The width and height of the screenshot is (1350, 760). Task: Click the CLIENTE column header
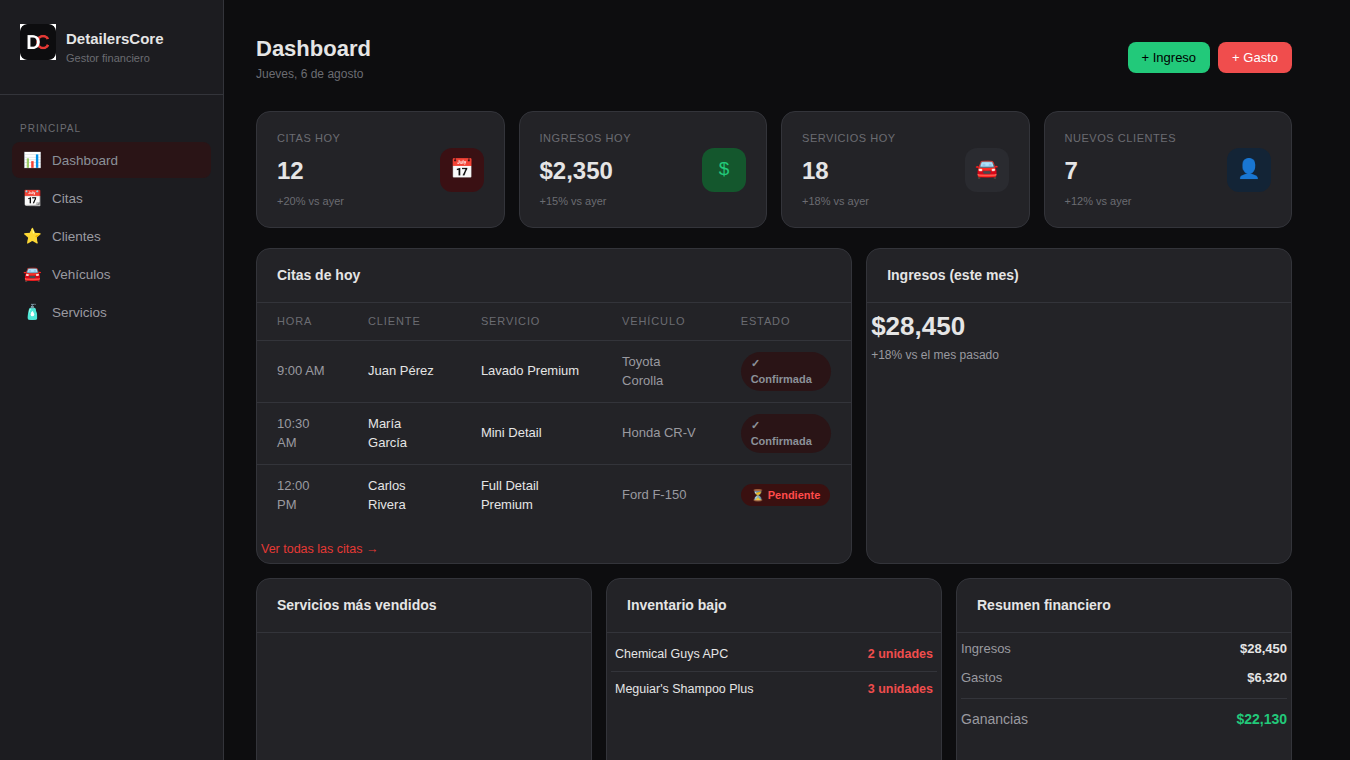click(x=394, y=321)
